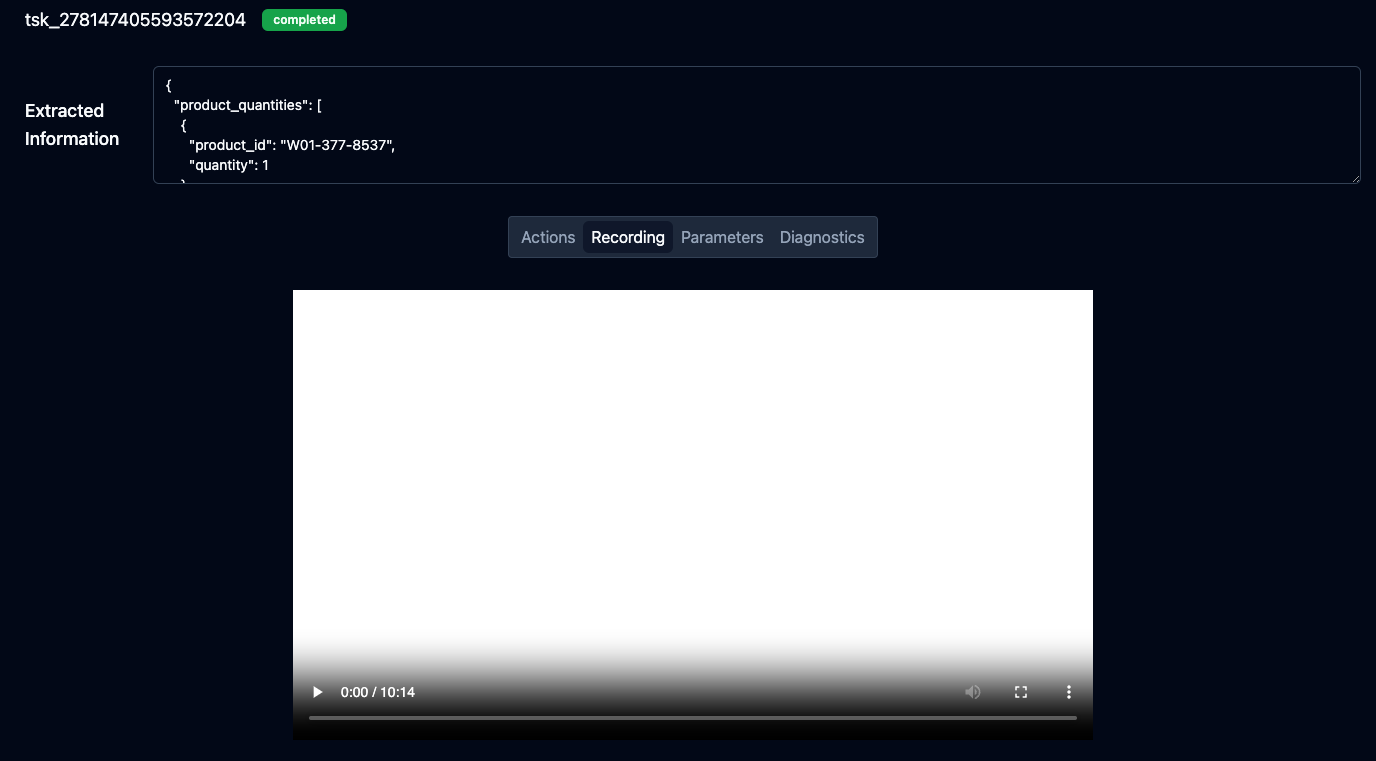The width and height of the screenshot is (1376, 761).
Task: Click the task ID tsk_278147405593572204 heading
Action: (x=135, y=20)
